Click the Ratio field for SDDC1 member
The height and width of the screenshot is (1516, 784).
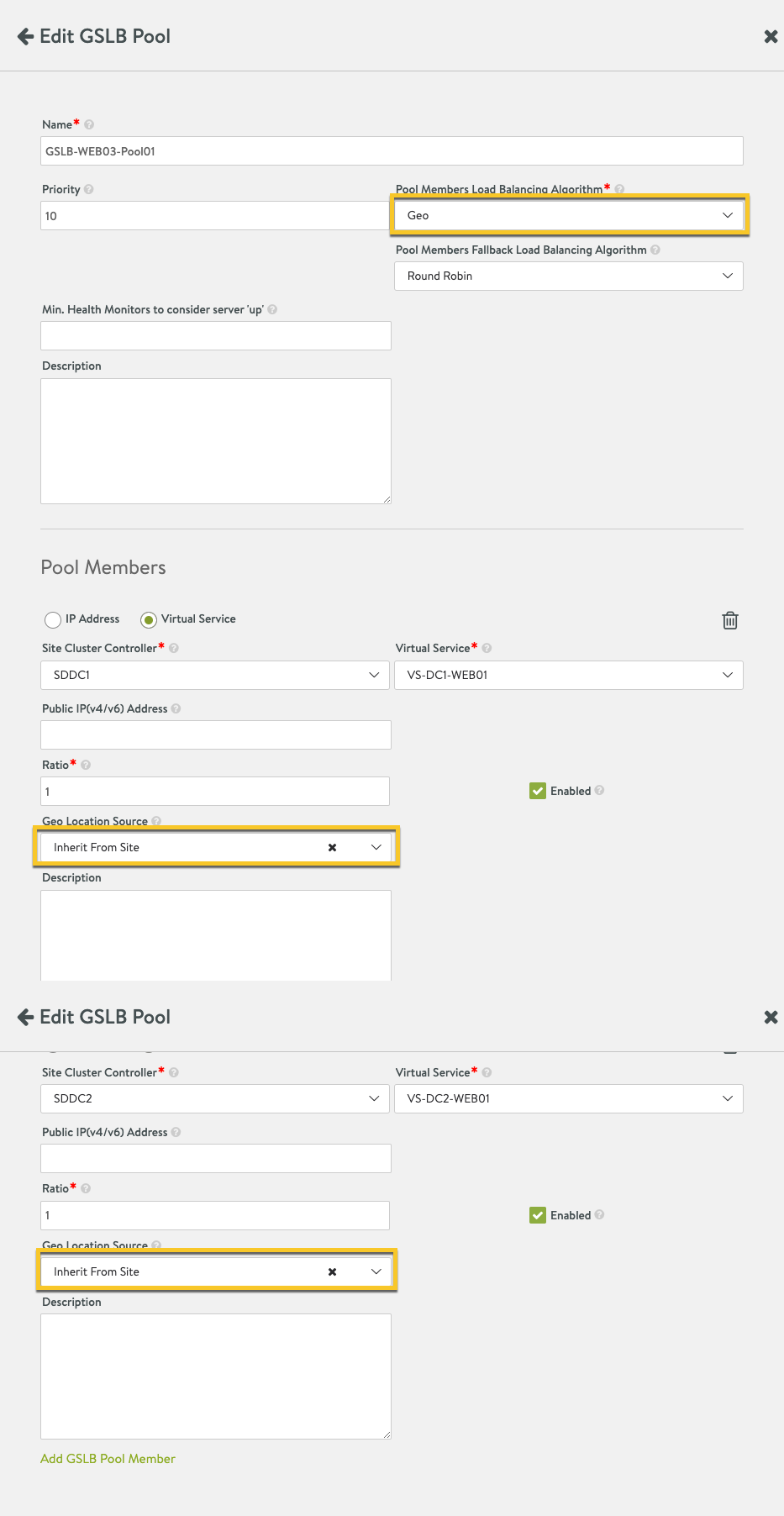215,792
